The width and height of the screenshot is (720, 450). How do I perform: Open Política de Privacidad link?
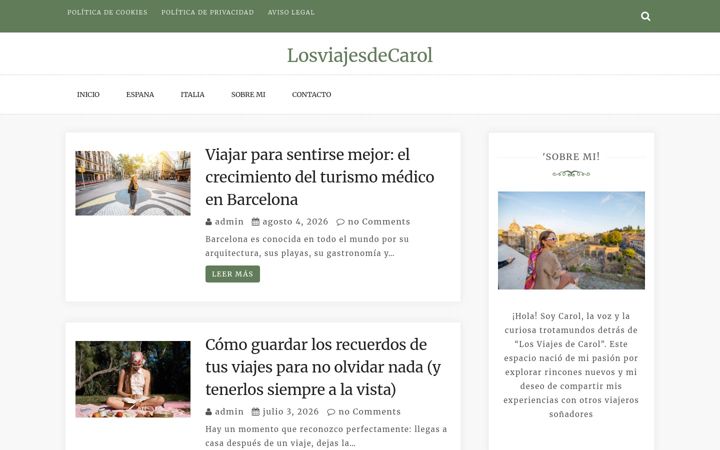(x=208, y=12)
